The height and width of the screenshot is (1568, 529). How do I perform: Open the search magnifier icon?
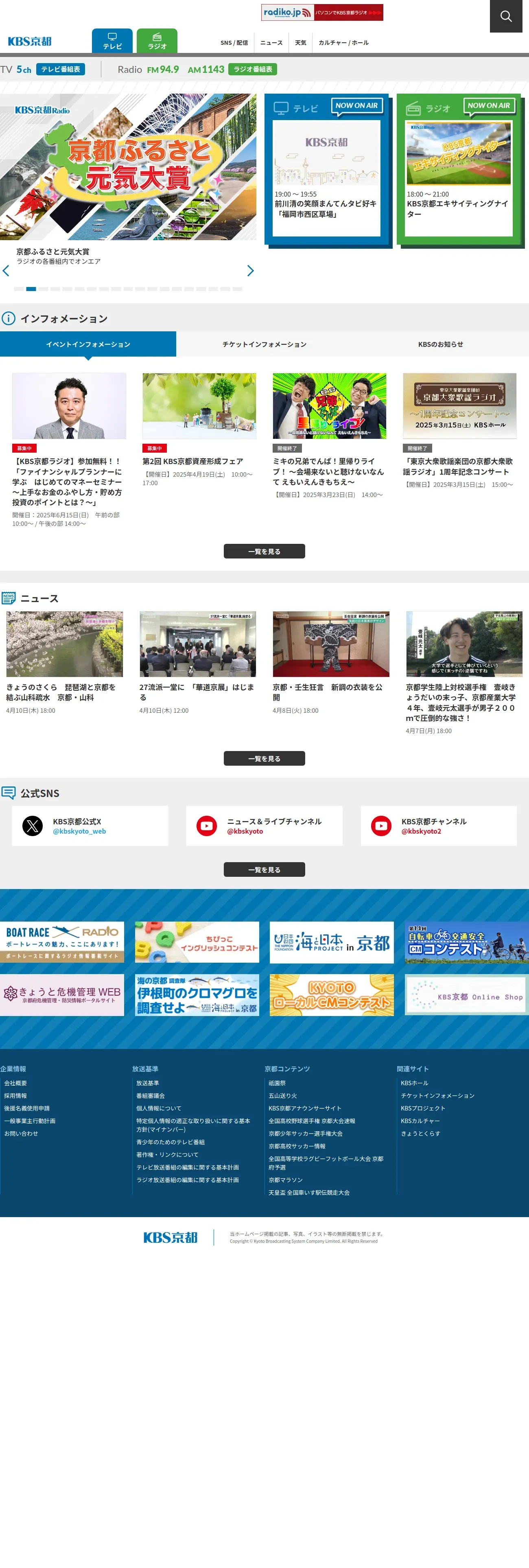[506, 16]
